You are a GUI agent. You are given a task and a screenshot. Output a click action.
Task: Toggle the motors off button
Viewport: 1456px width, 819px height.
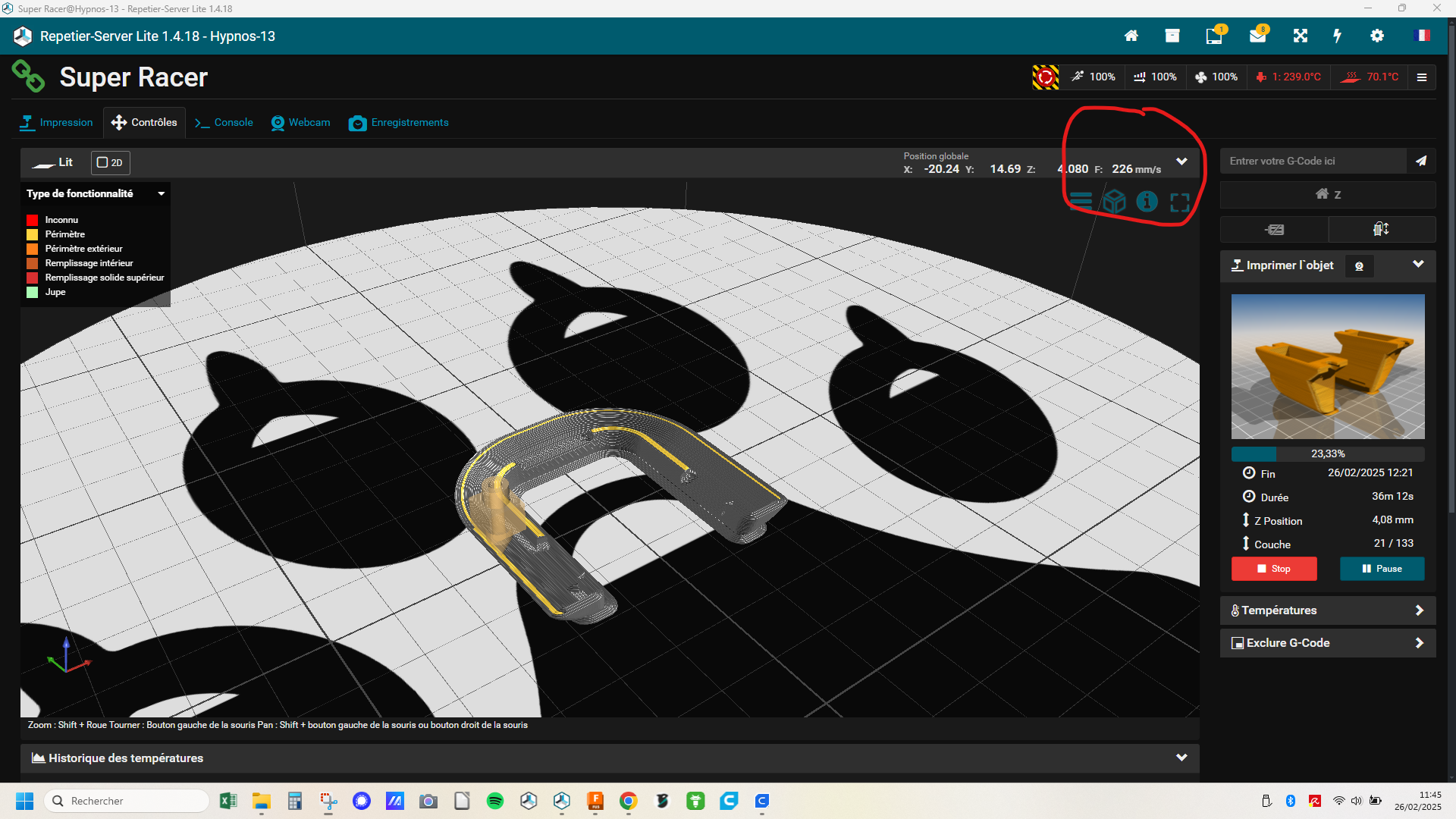(x=1274, y=229)
